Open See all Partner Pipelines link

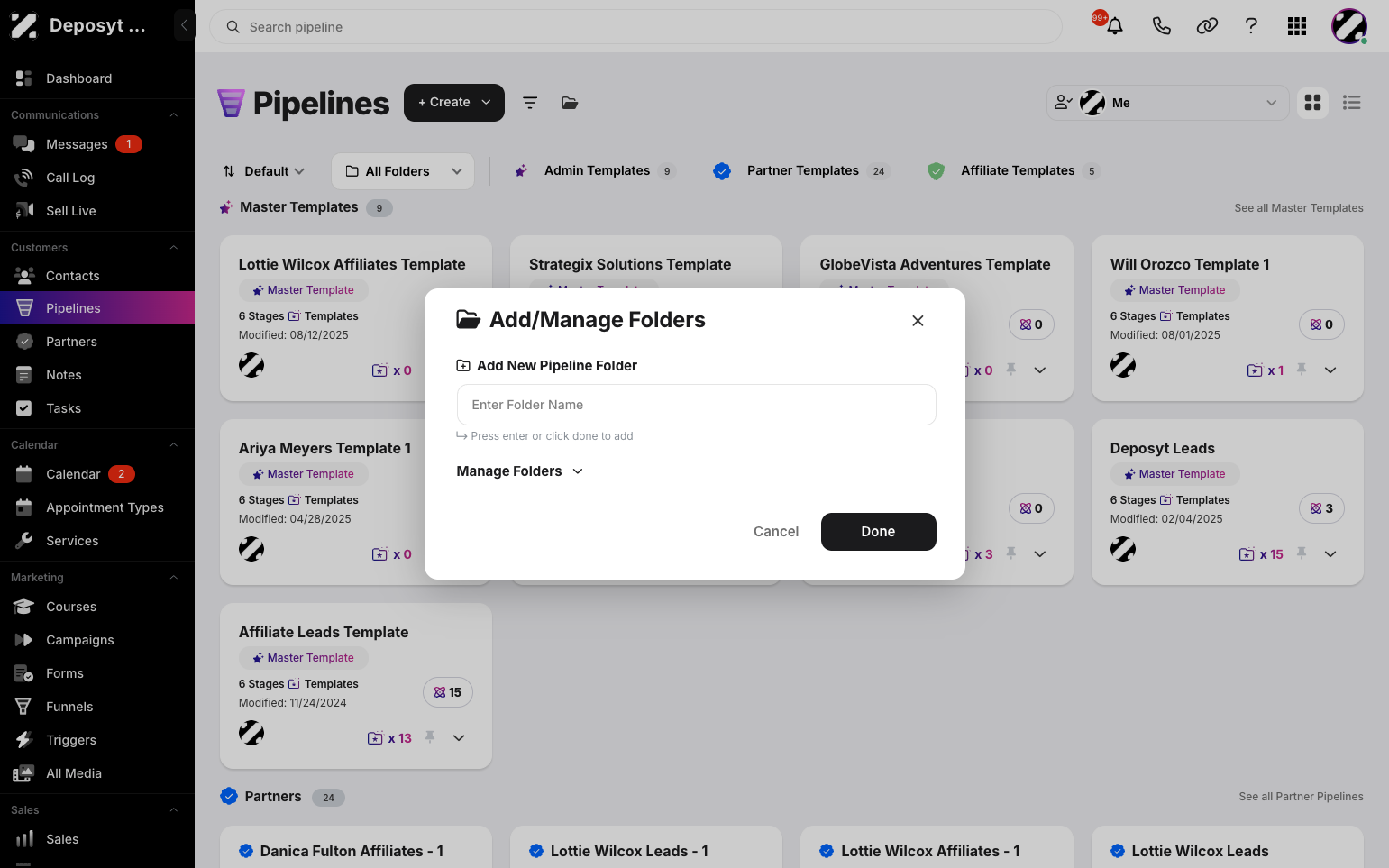(x=1301, y=797)
